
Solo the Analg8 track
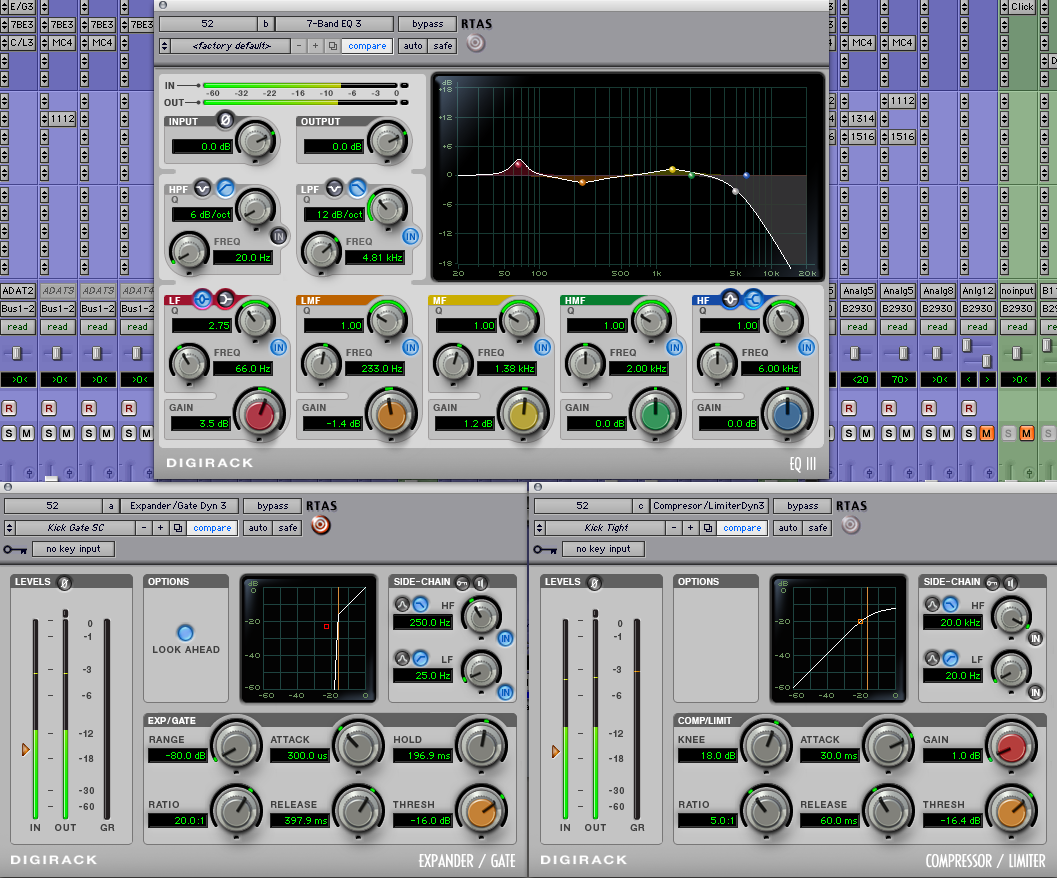[929, 434]
